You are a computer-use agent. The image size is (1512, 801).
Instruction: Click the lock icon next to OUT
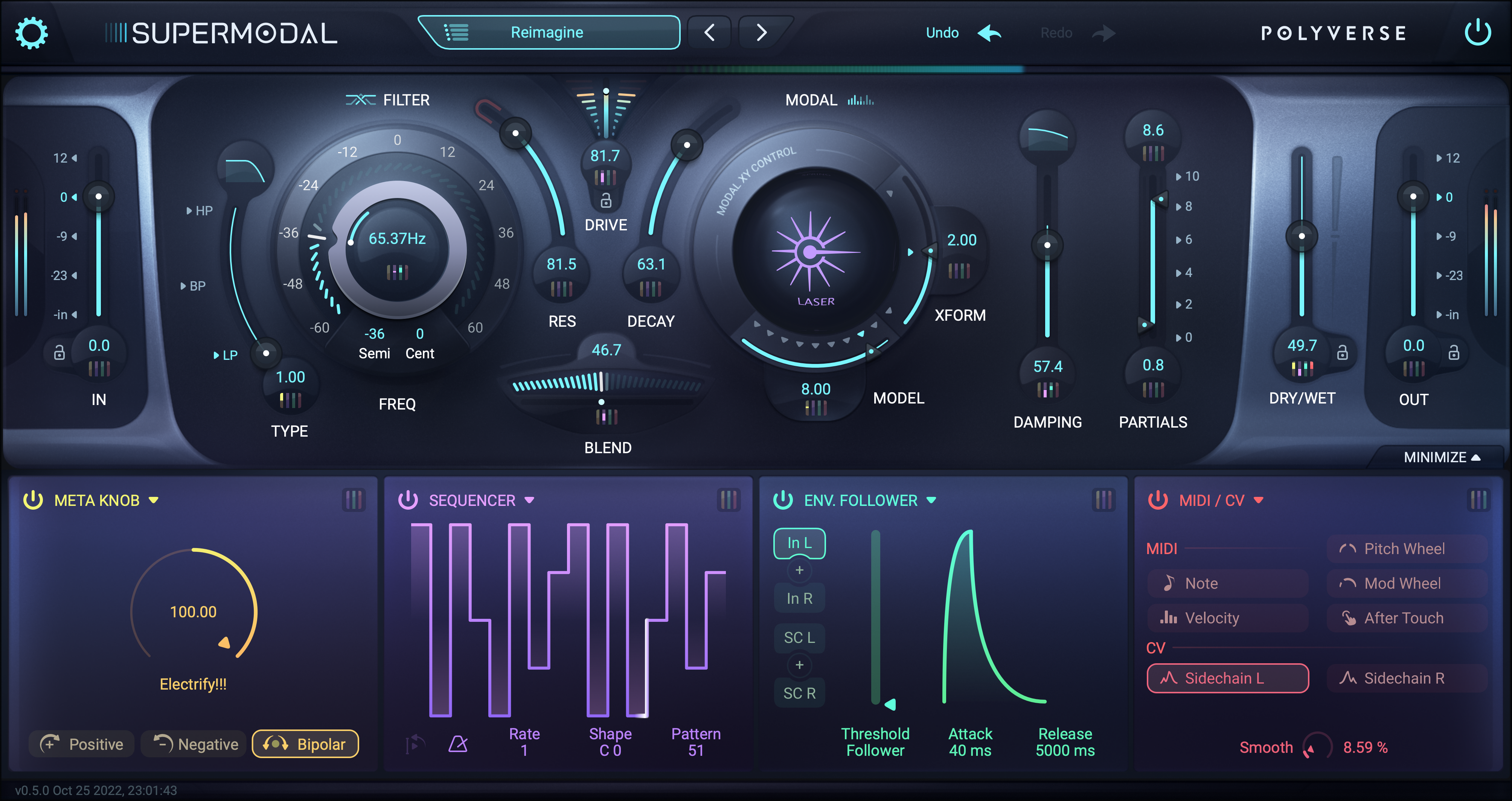pyautogui.click(x=1453, y=352)
